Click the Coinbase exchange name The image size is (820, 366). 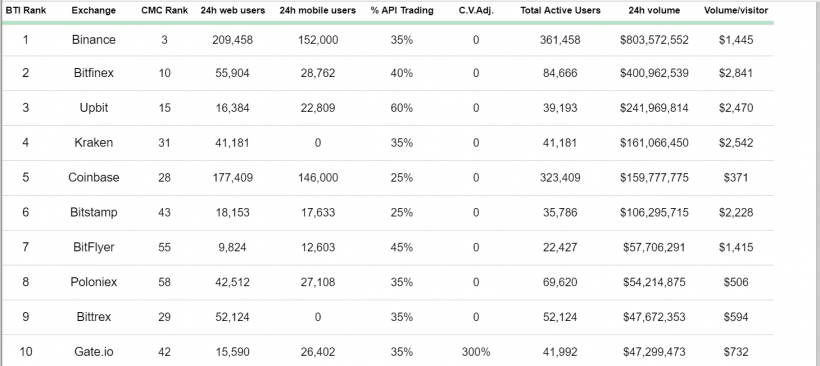94,178
